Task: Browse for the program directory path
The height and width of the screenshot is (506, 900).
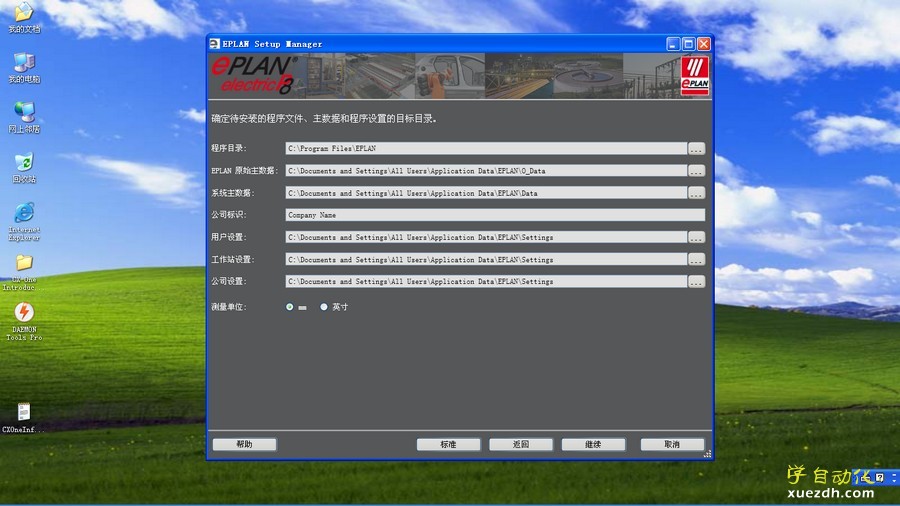Action: [x=696, y=149]
